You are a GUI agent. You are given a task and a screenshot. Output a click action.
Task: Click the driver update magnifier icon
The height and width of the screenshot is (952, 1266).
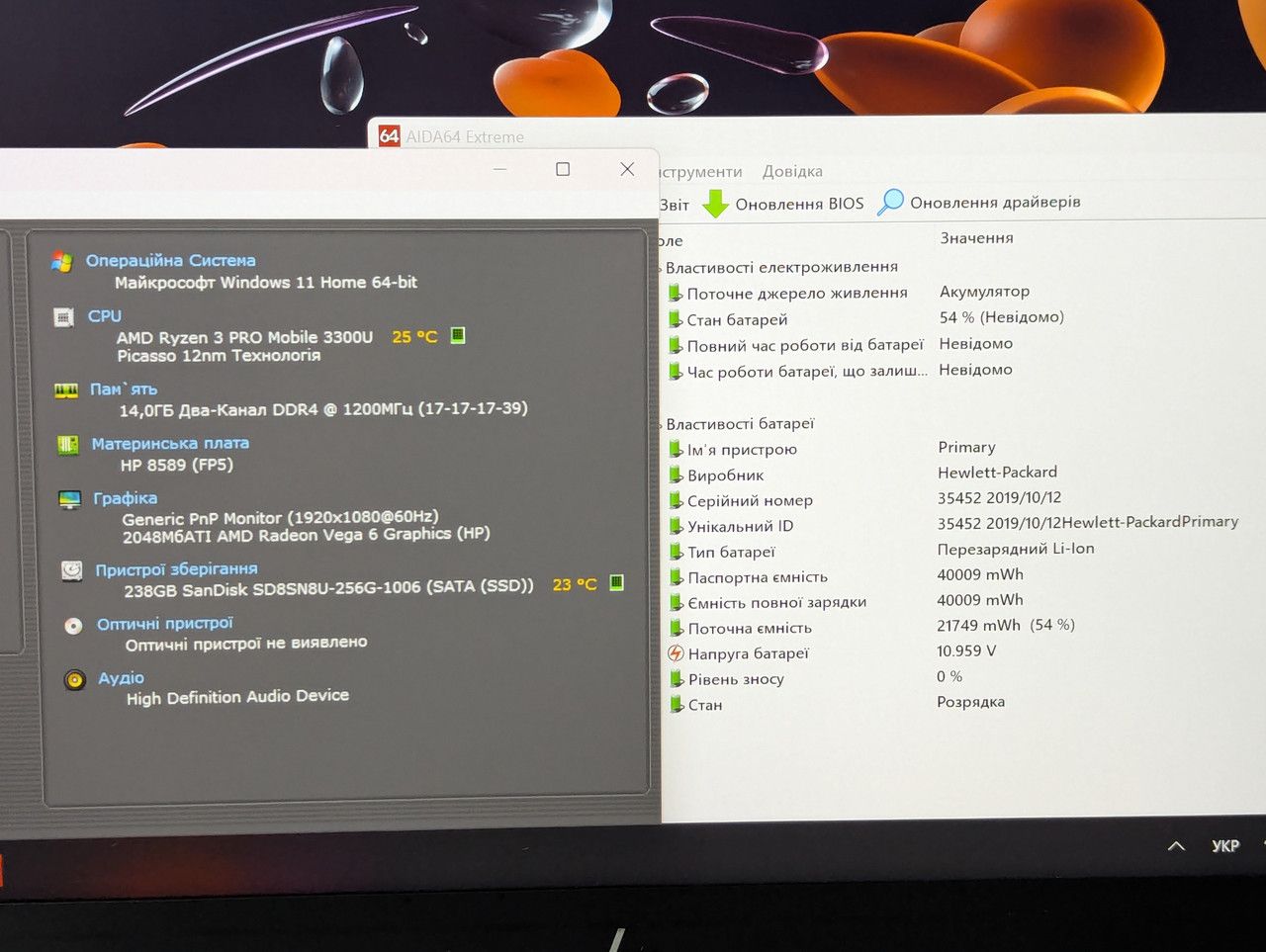[890, 202]
